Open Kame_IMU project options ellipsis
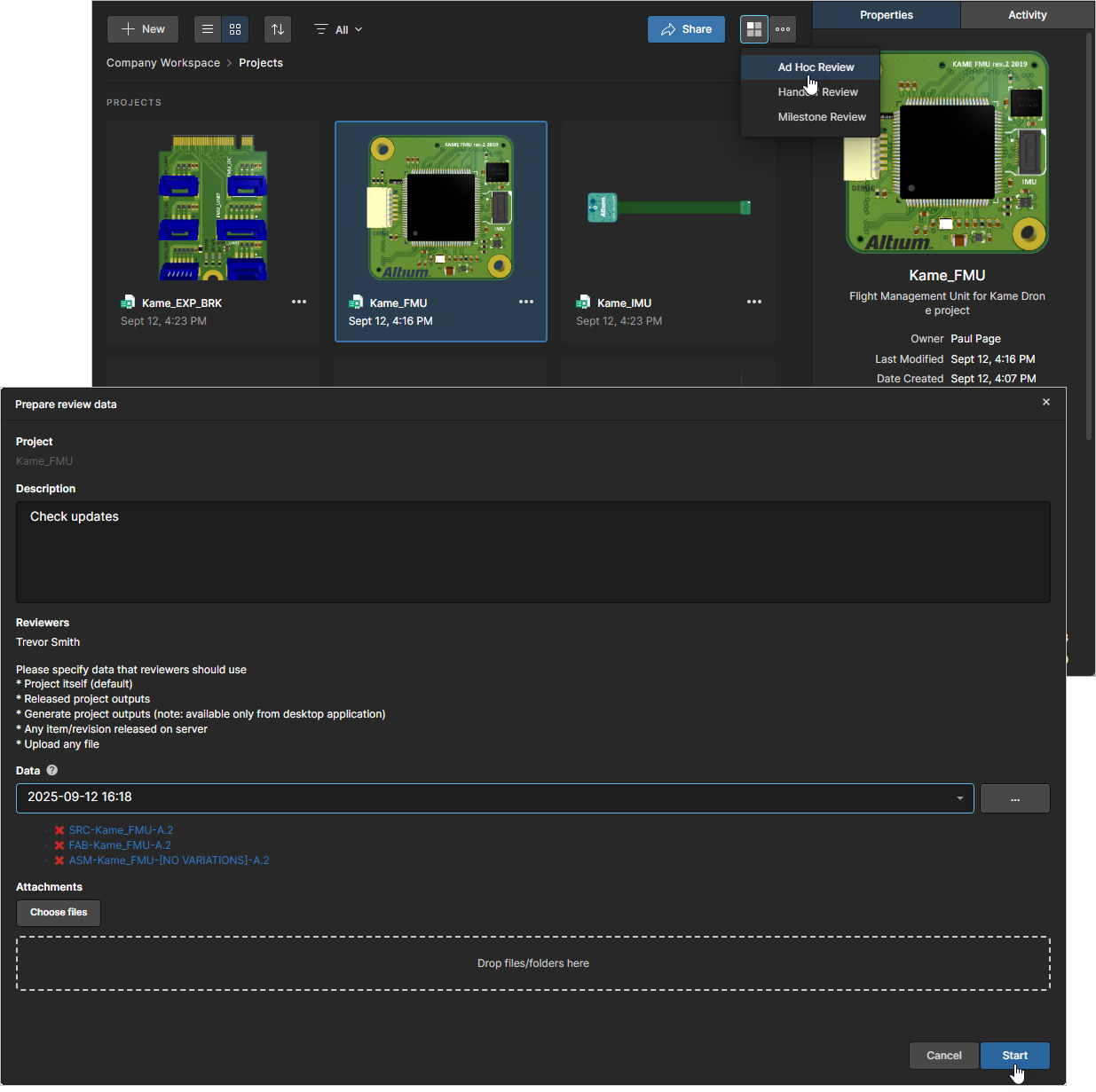The height and width of the screenshot is (1092, 1096). coord(754,302)
